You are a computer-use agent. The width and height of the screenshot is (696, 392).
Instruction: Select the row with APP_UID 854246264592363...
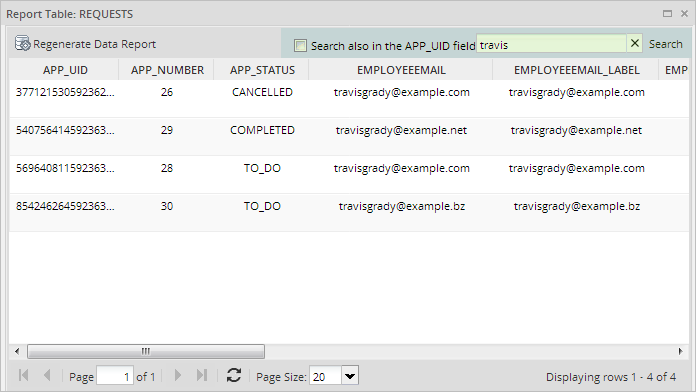349,212
